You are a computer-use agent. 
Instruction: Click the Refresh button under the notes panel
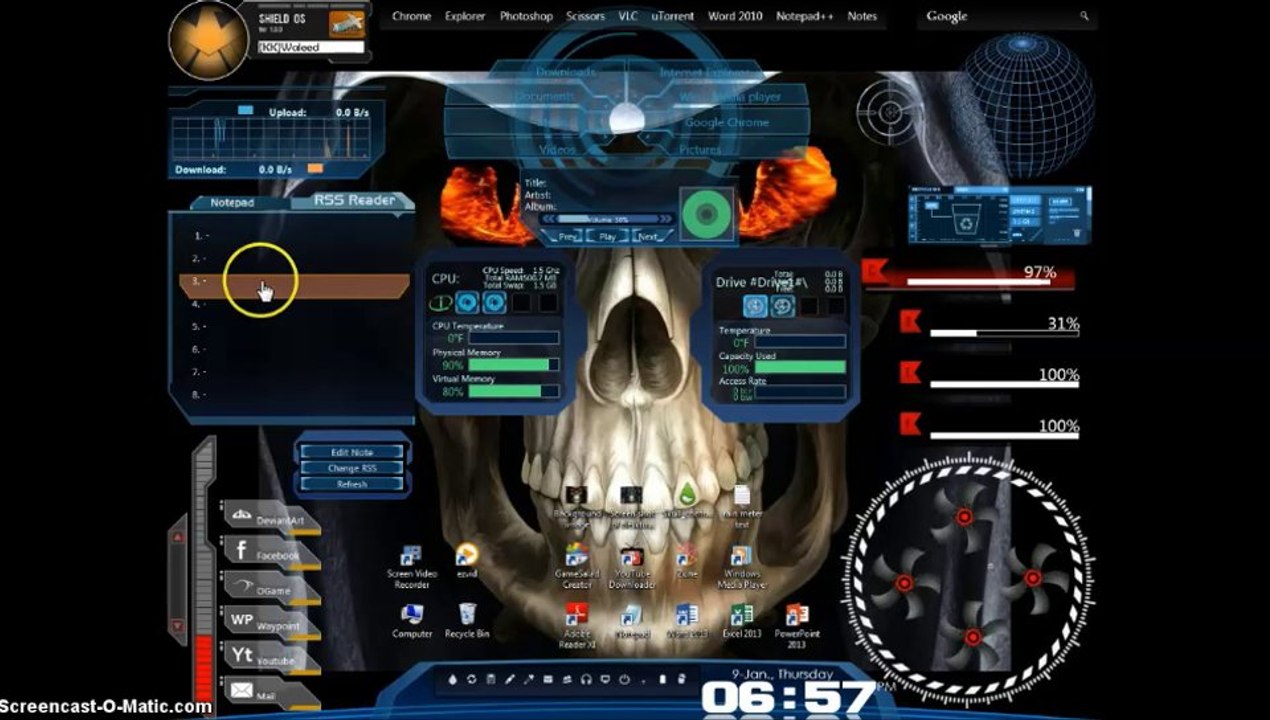[352, 484]
